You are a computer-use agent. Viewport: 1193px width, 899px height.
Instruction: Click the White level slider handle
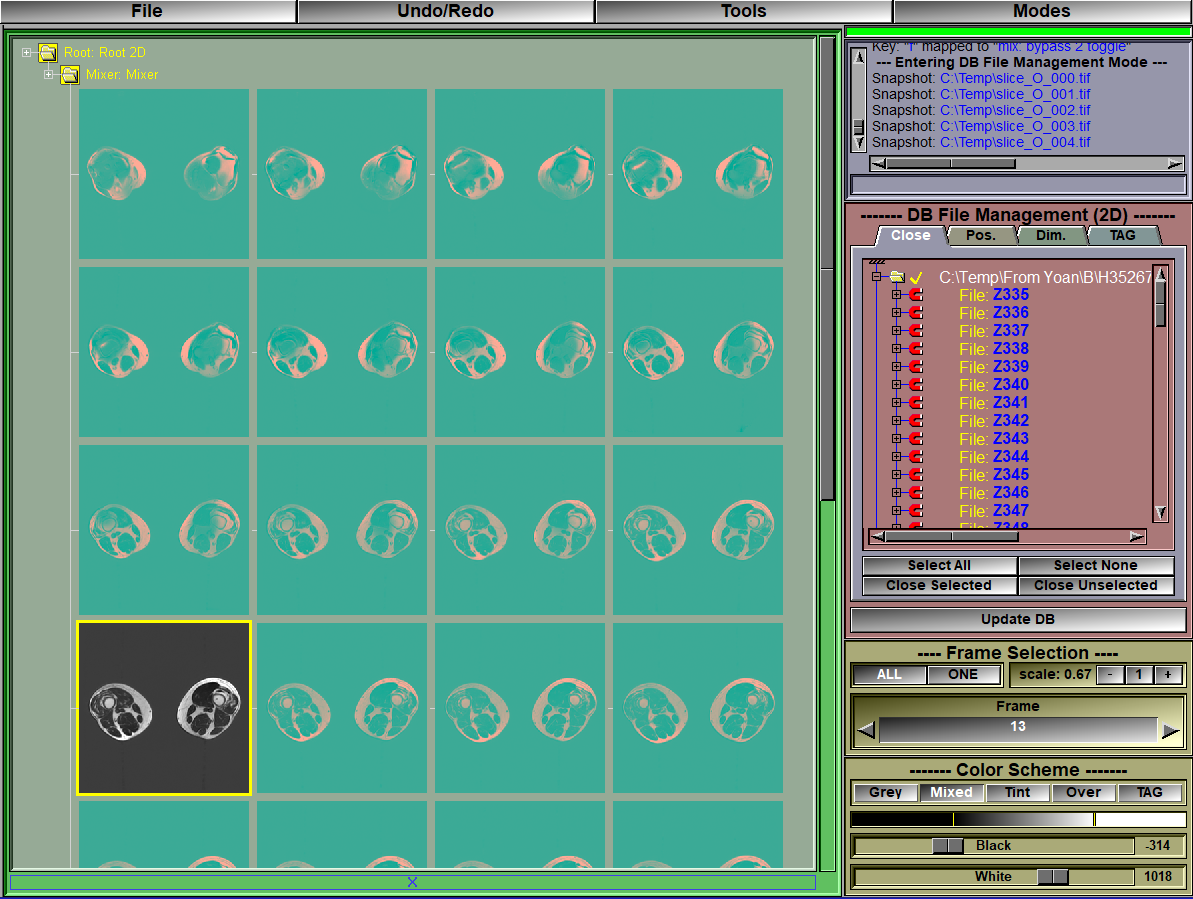[1053, 877]
